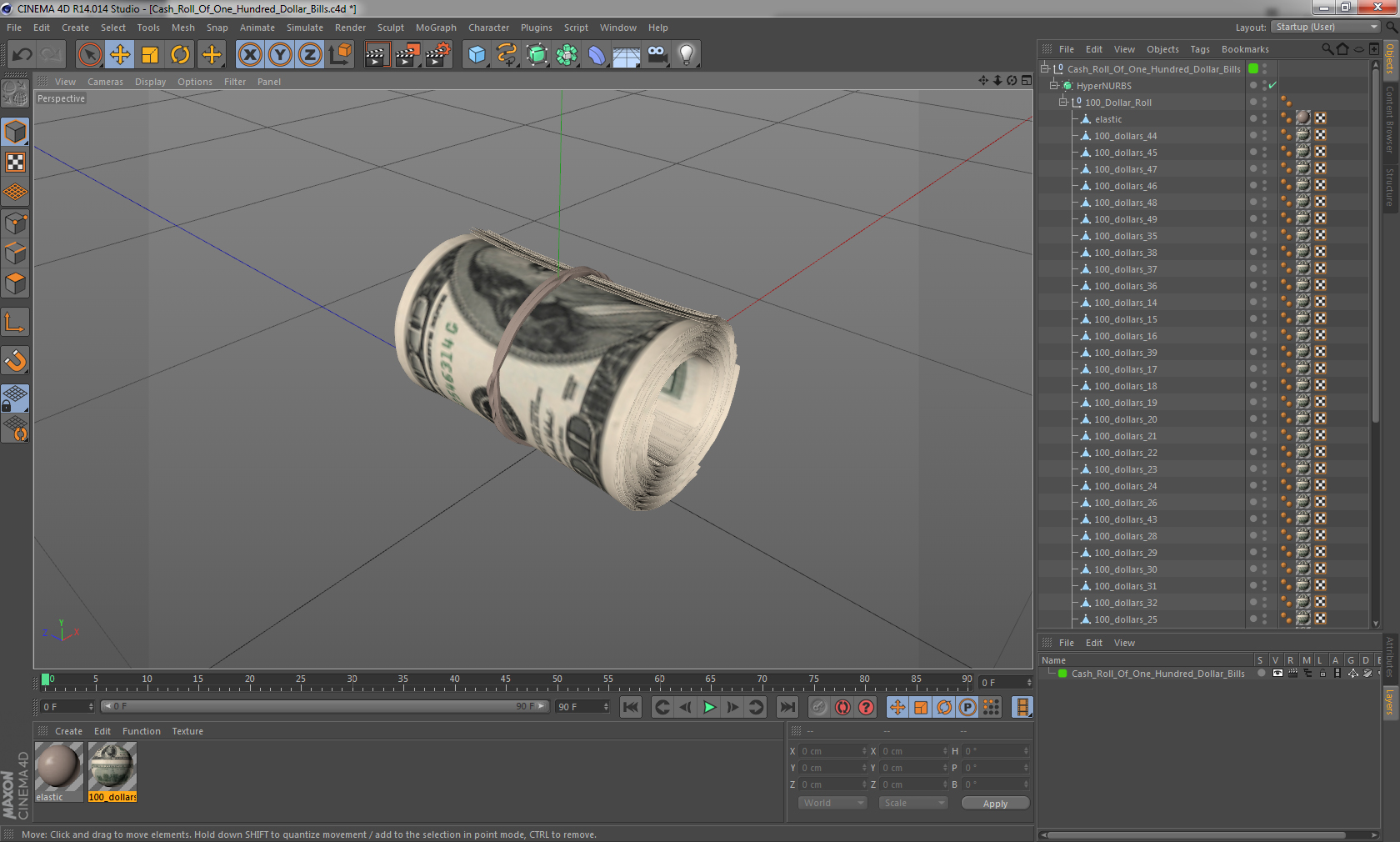Switch to Texture mode checkerboard icon
This screenshot has width=1400, height=842.
tap(15, 163)
